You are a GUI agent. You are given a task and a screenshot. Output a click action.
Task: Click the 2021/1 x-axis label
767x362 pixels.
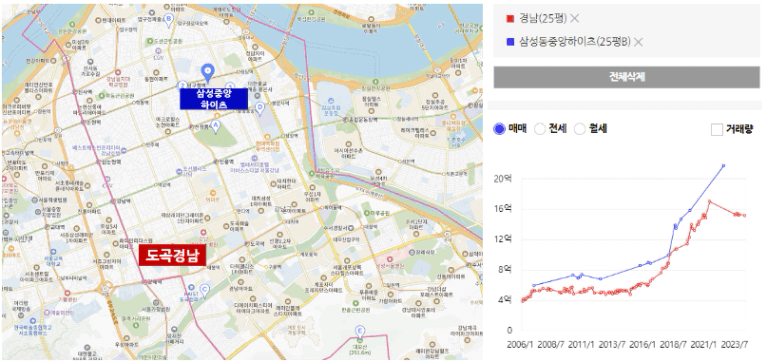pos(704,344)
